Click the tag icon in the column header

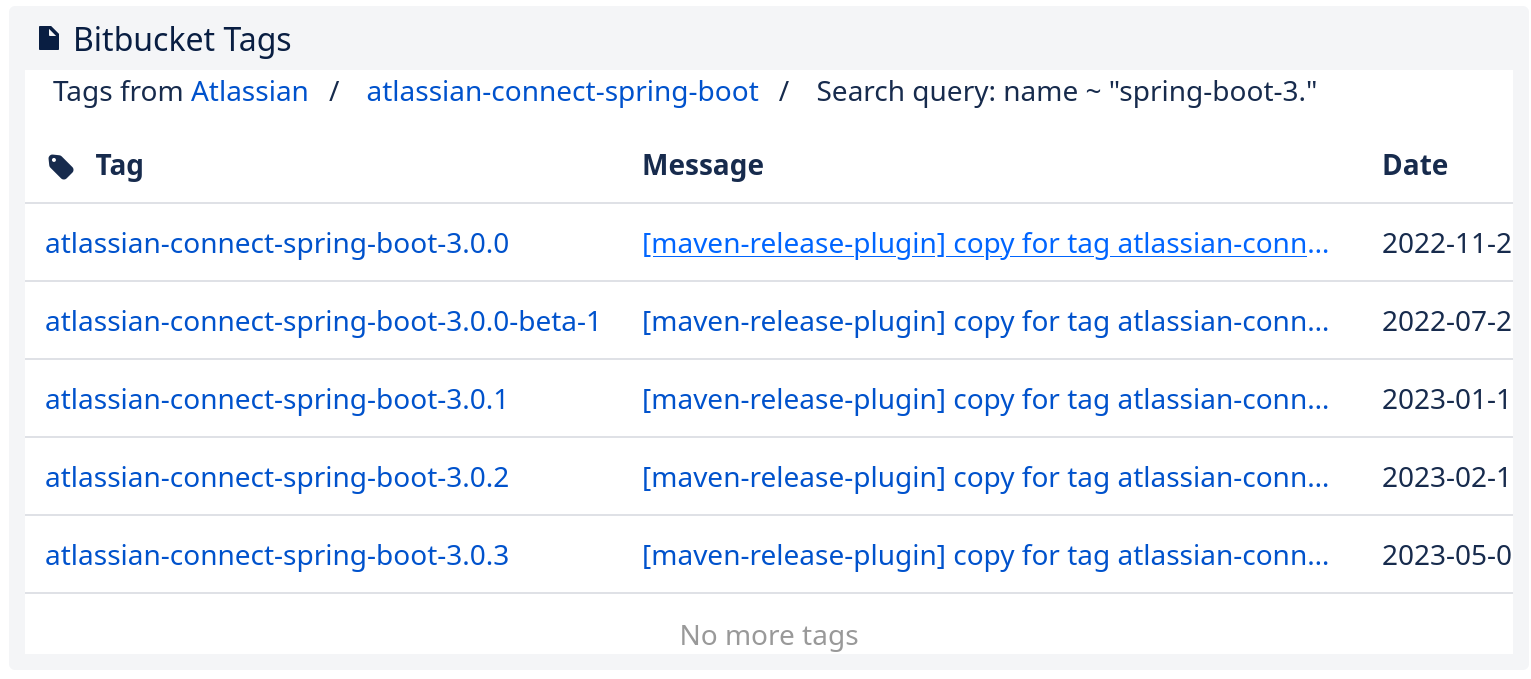coord(61,166)
